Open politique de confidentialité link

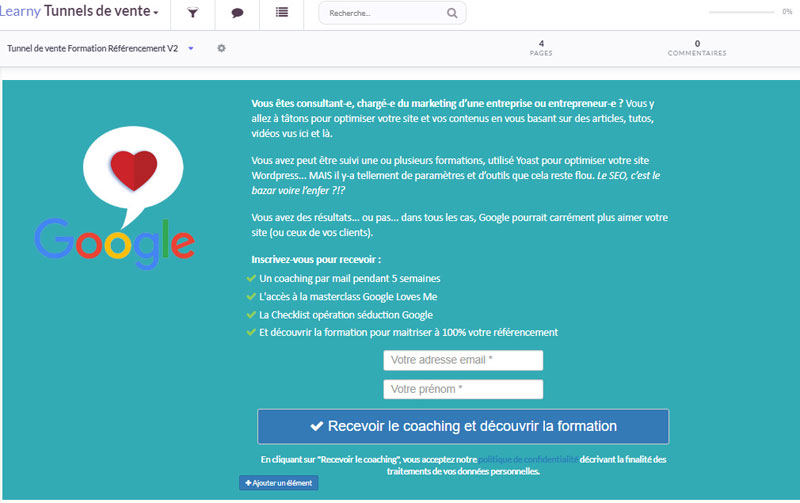pos(527,459)
